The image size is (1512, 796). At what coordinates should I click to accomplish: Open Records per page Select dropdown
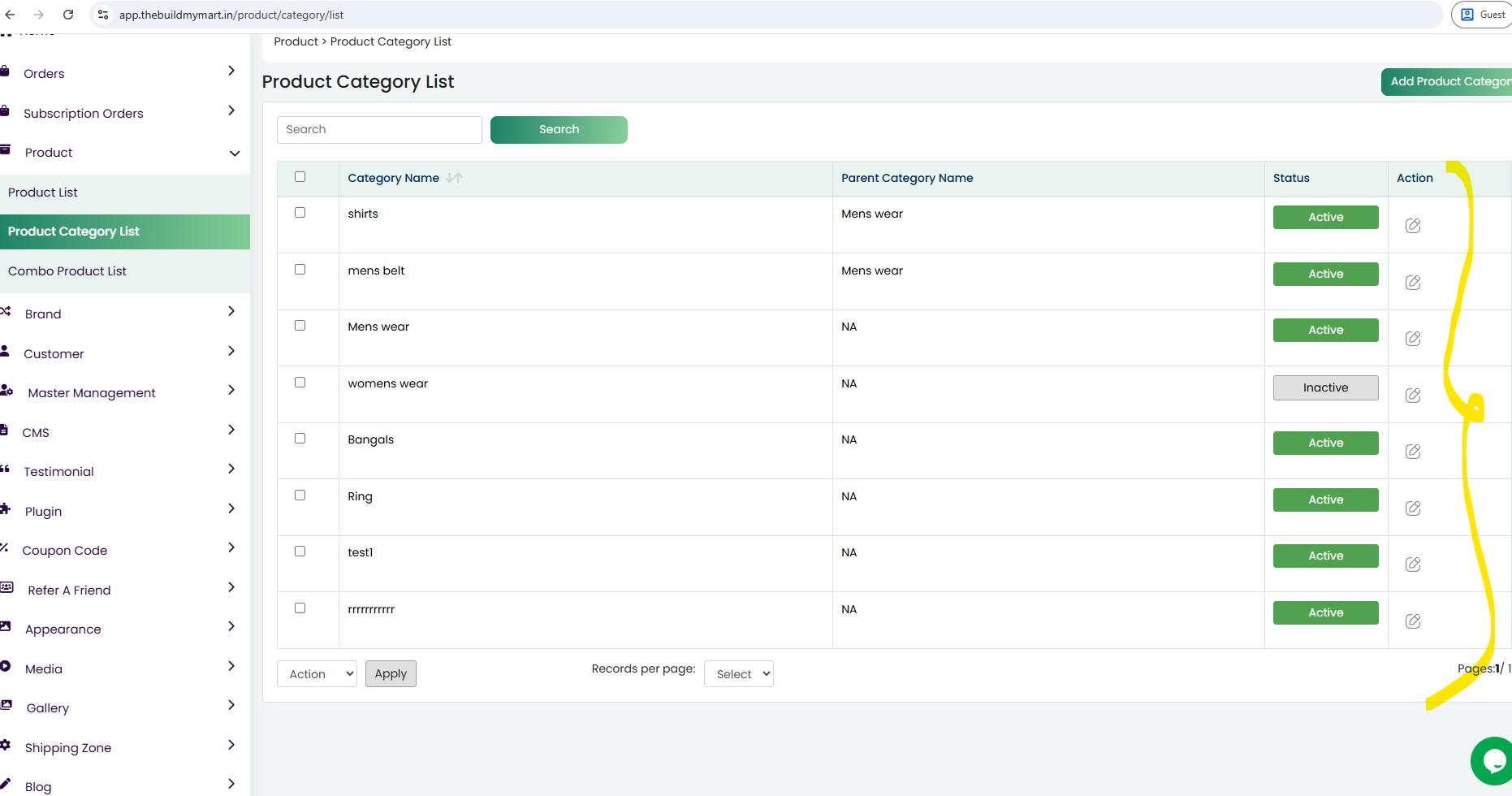pos(739,674)
